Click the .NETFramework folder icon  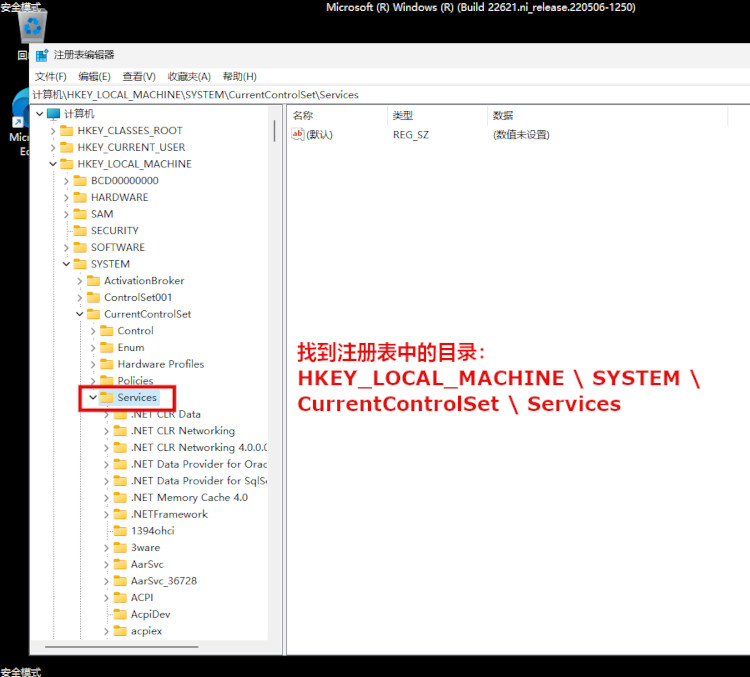(120, 514)
